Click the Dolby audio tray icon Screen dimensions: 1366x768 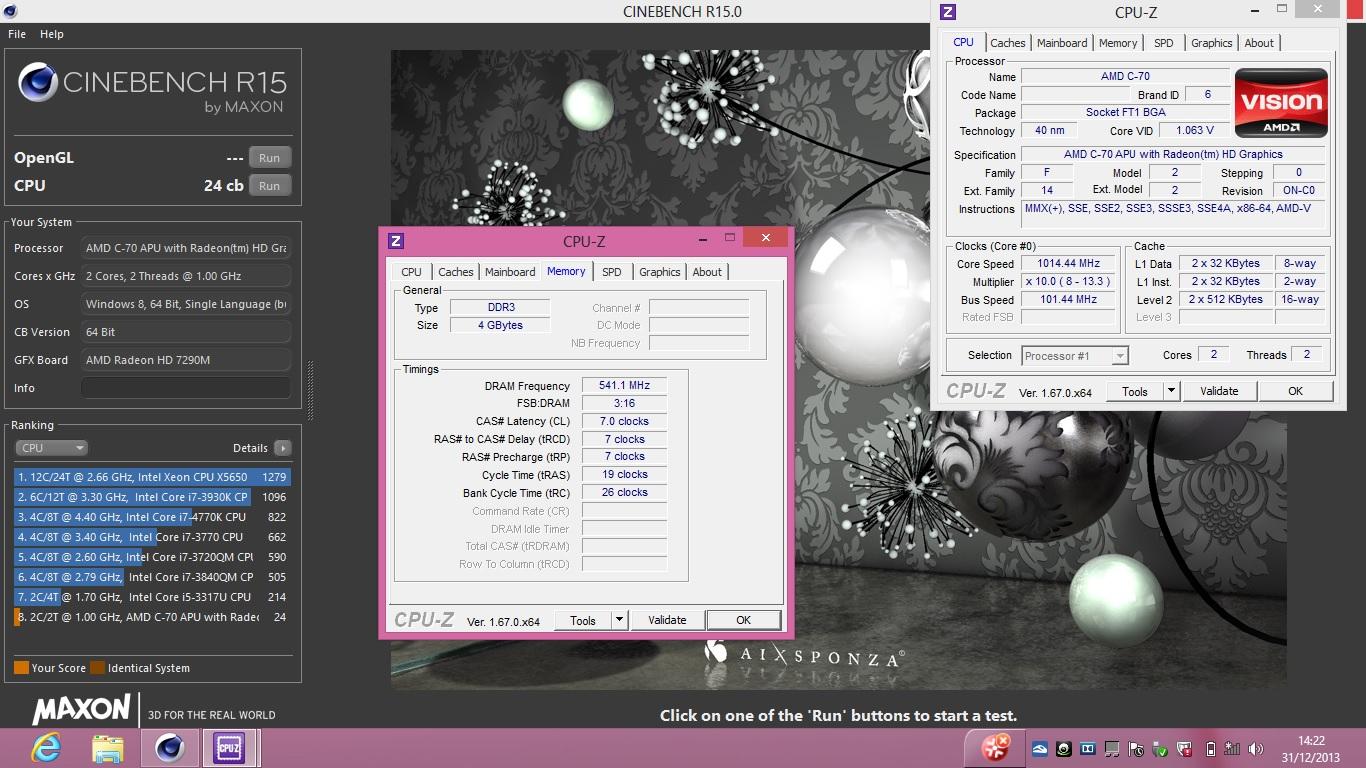(x=1088, y=749)
